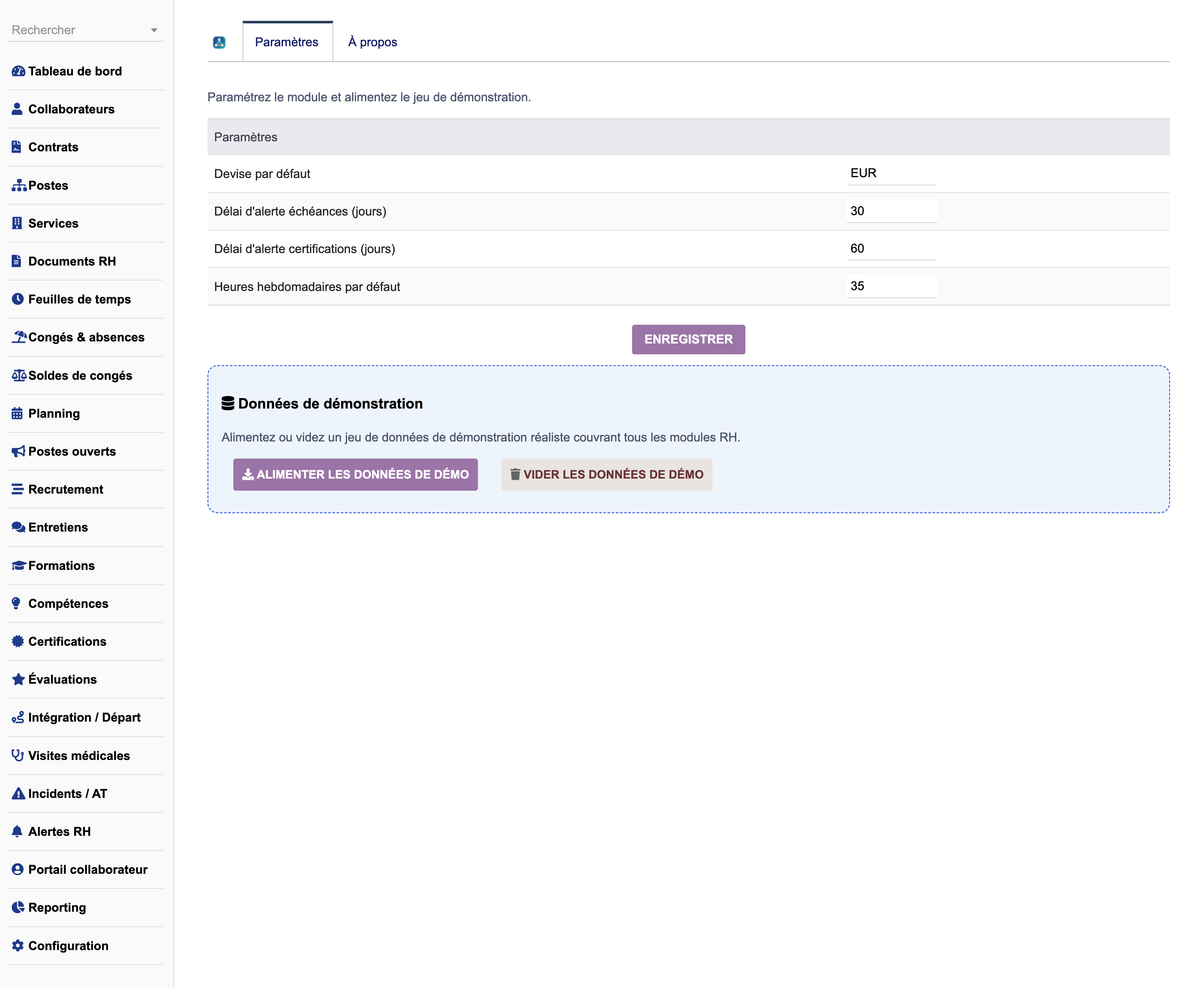Click Vider les données de démo

606,474
